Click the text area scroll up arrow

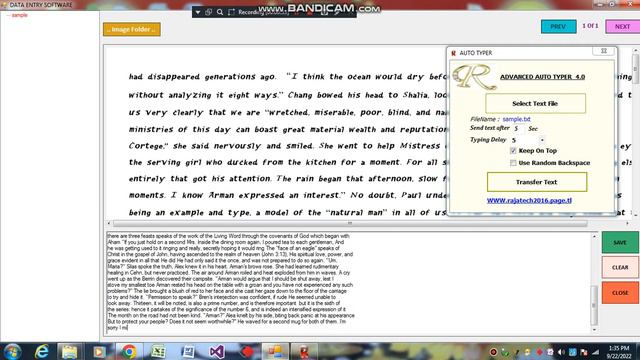[594, 236]
